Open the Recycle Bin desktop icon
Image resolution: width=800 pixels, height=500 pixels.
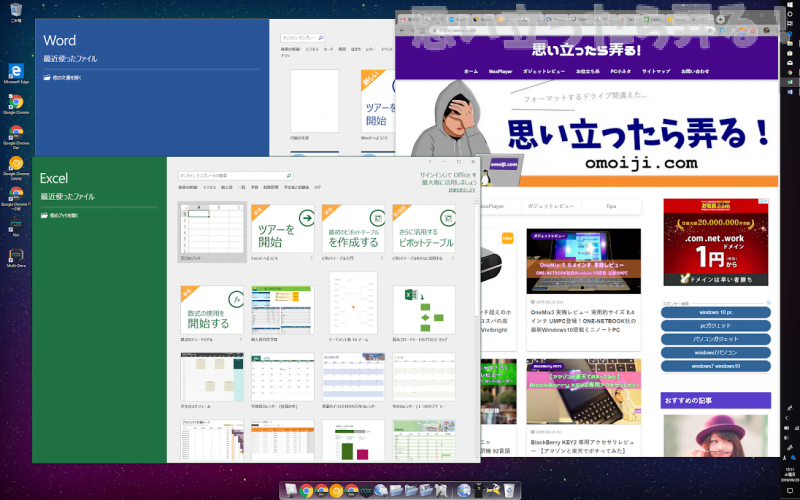coord(16,12)
